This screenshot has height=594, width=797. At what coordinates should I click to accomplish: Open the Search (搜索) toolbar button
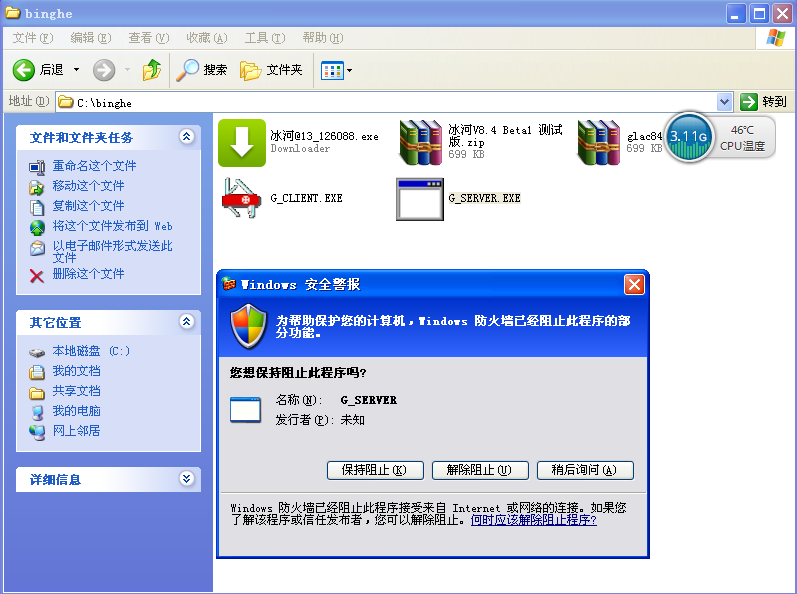(x=202, y=70)
